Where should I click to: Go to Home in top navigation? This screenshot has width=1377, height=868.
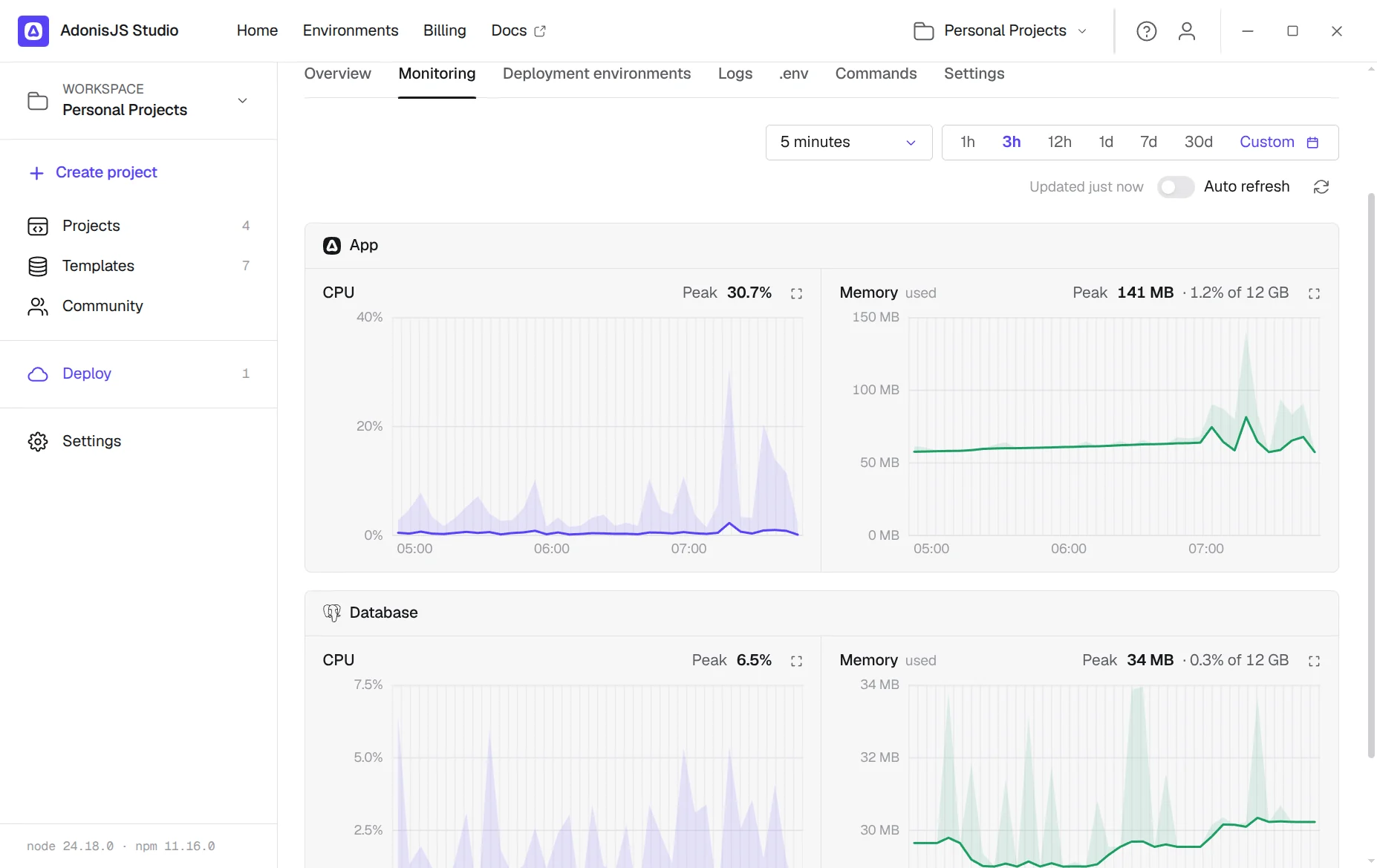[x=257, y=31]
